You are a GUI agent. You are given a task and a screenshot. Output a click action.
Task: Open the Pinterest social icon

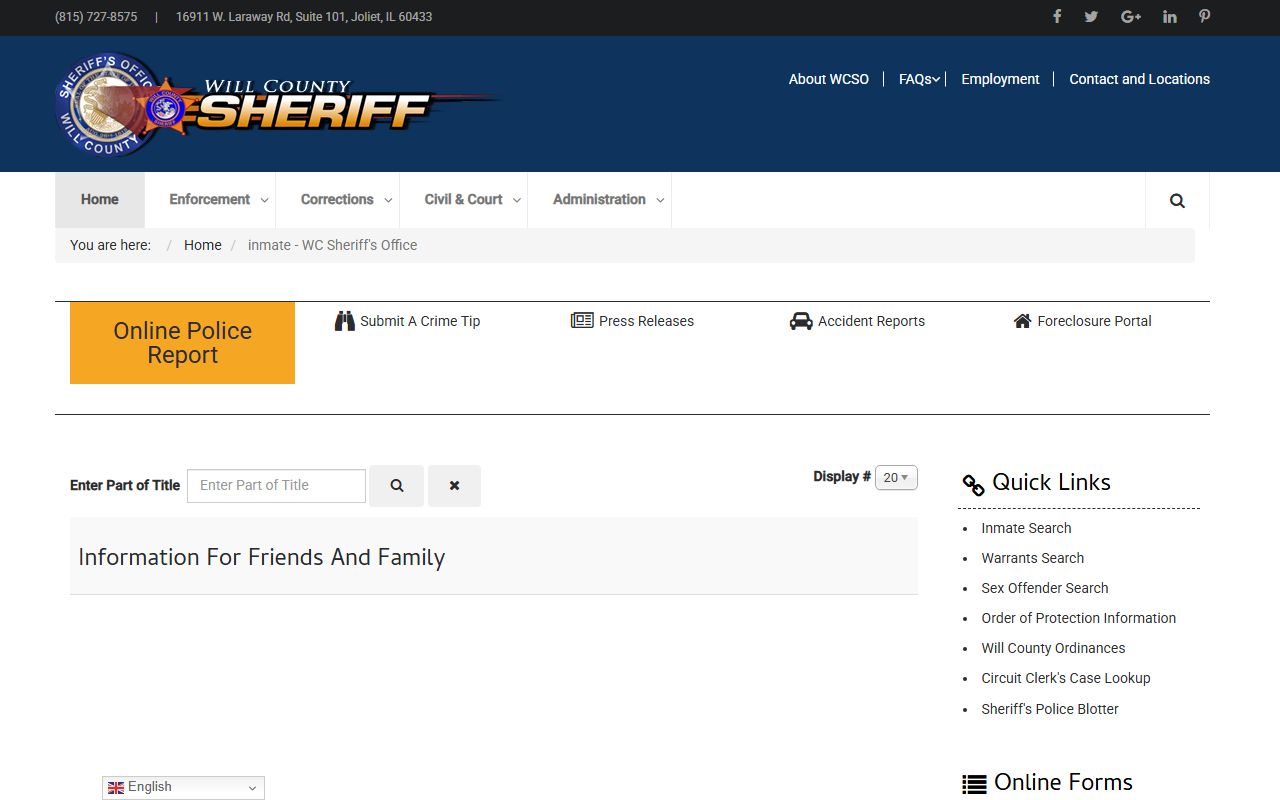tap(1205, 16)
